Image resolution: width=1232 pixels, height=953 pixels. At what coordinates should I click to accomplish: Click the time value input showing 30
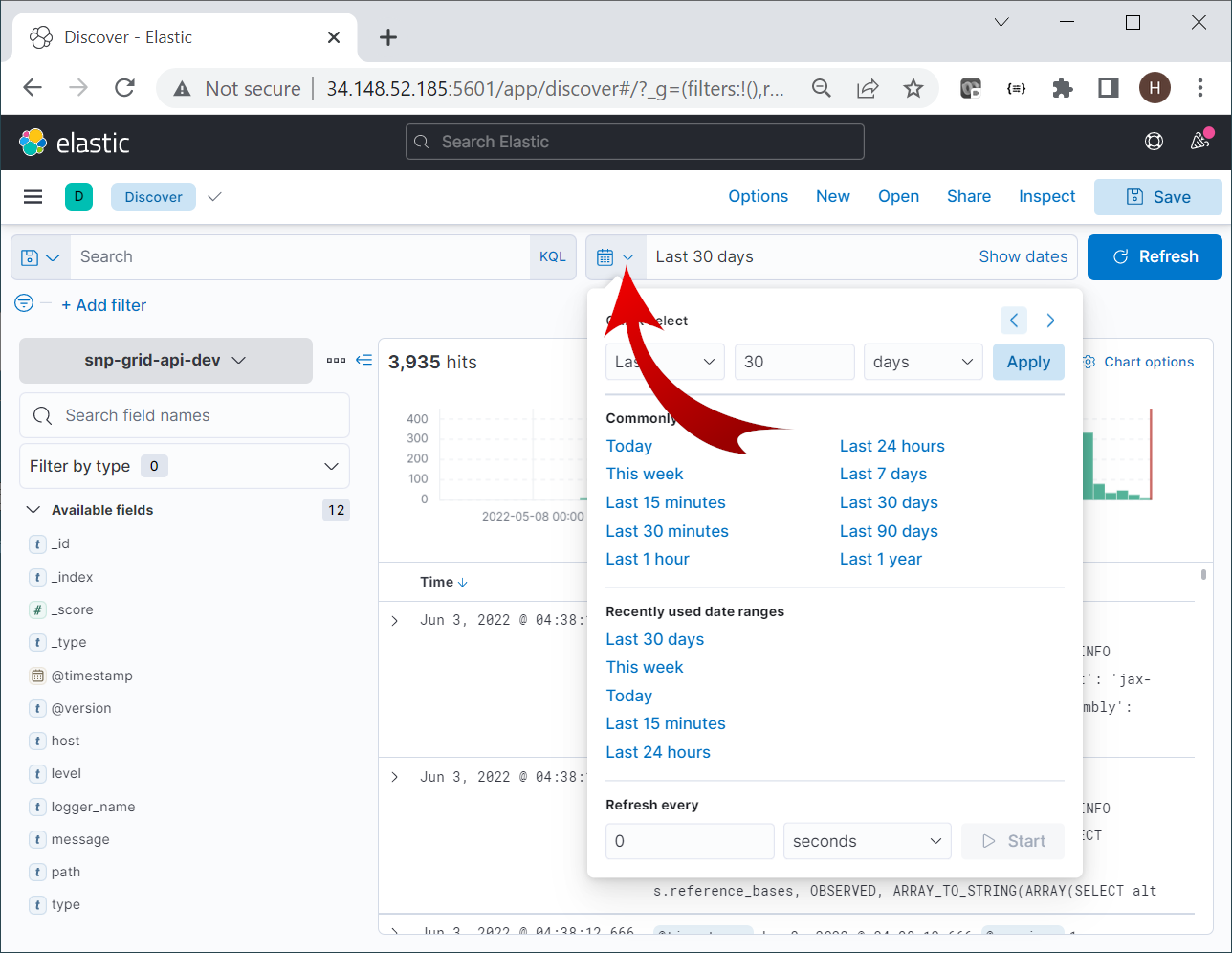(x=794, y=362)
